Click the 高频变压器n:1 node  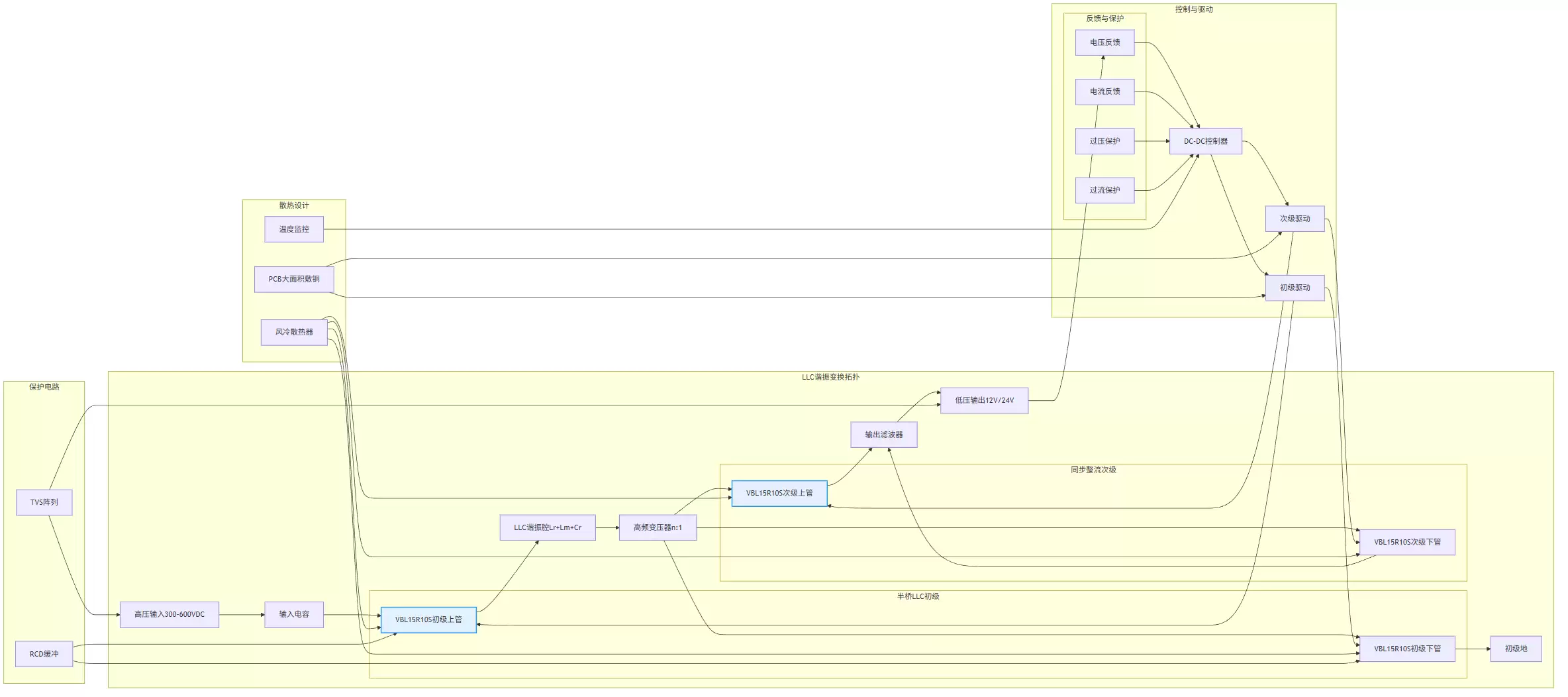[658, 527]
